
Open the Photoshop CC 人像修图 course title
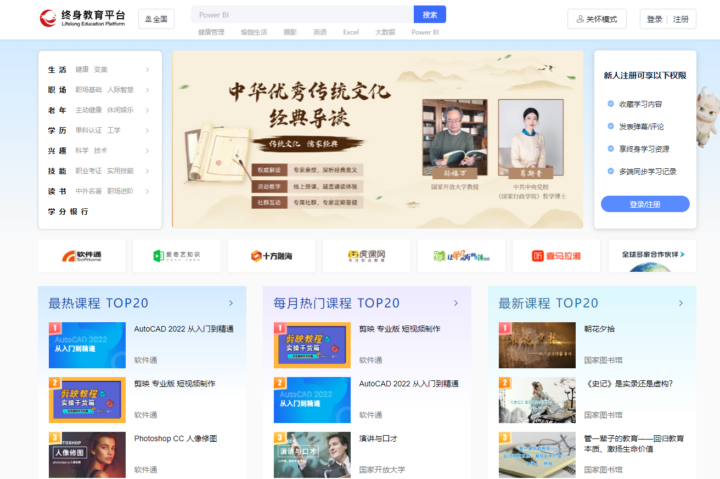[175, 439]
